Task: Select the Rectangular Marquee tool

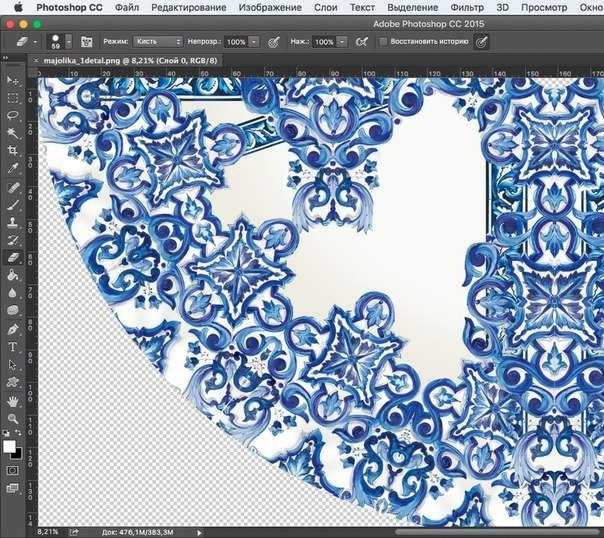Action: point(12,98)
